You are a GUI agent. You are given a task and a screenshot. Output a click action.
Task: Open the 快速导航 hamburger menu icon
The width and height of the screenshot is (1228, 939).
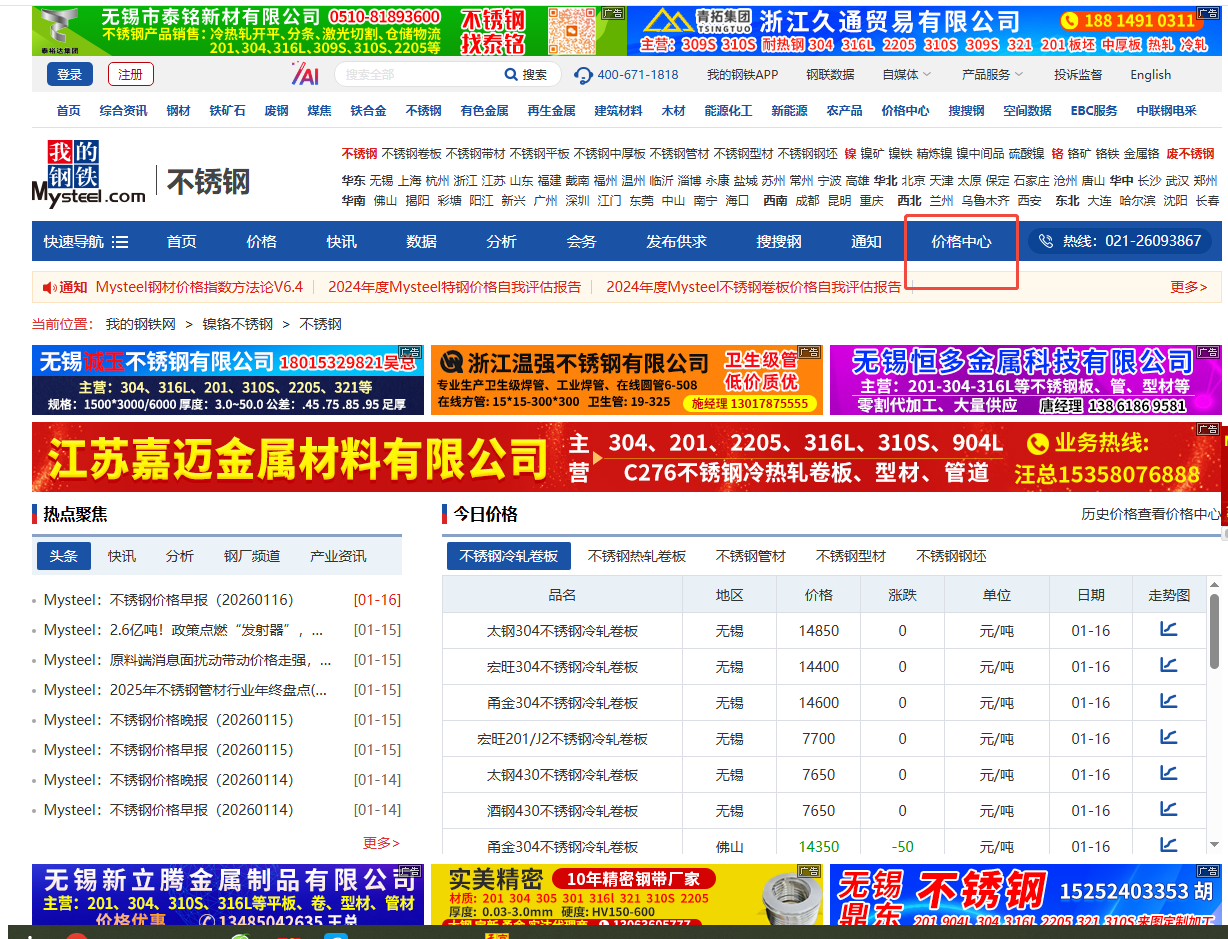tap(120, 242)
